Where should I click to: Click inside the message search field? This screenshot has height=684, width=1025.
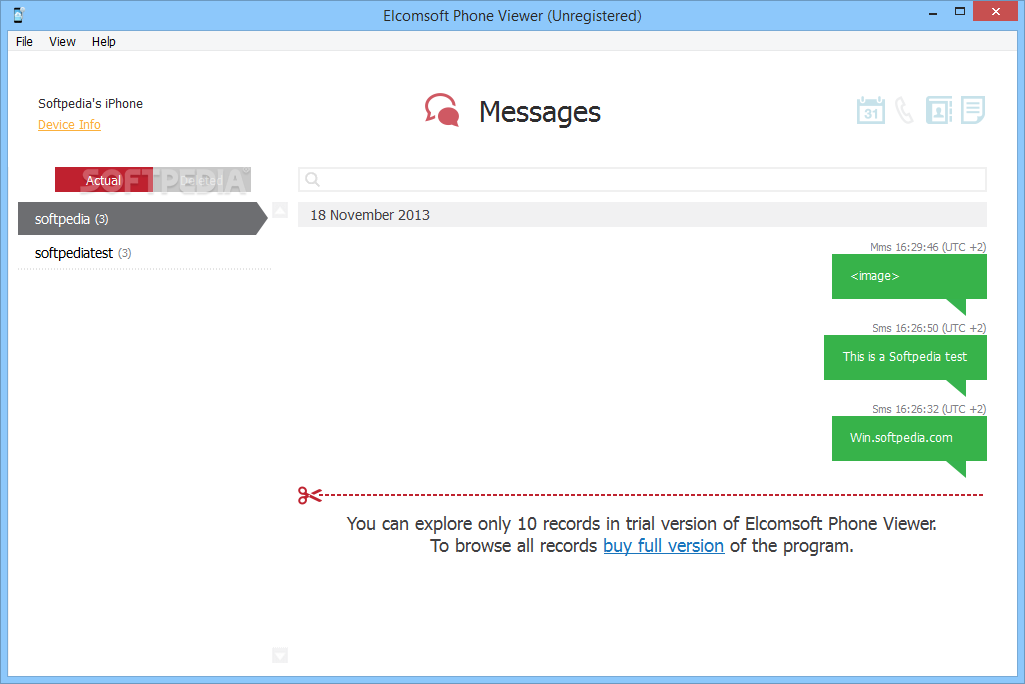[643, 180]
